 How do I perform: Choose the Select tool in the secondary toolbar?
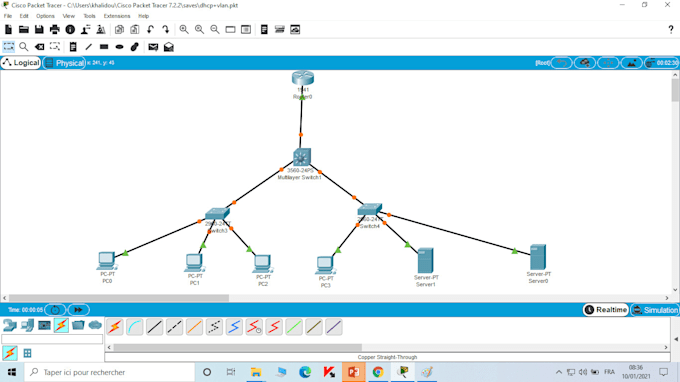9,47
